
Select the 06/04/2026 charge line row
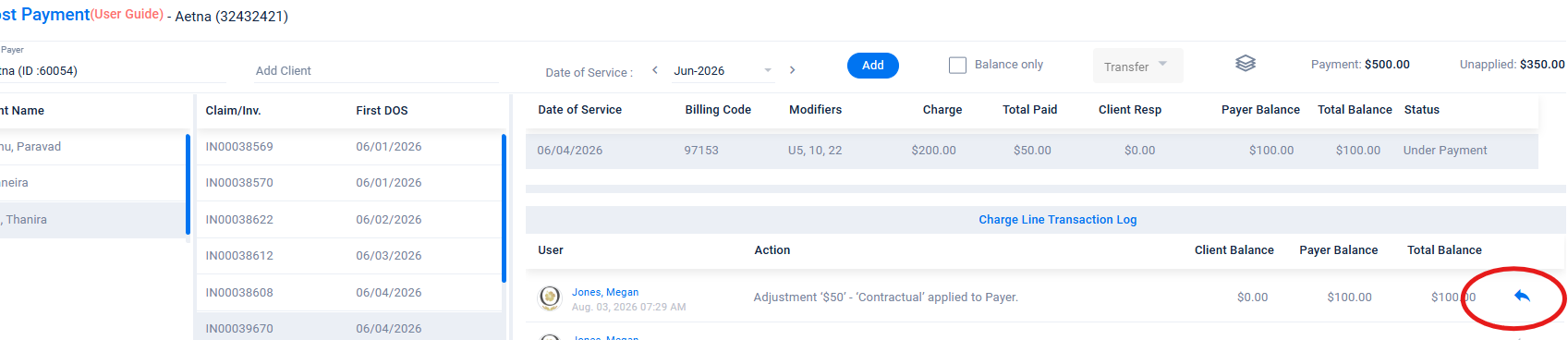coord(1032,151)
